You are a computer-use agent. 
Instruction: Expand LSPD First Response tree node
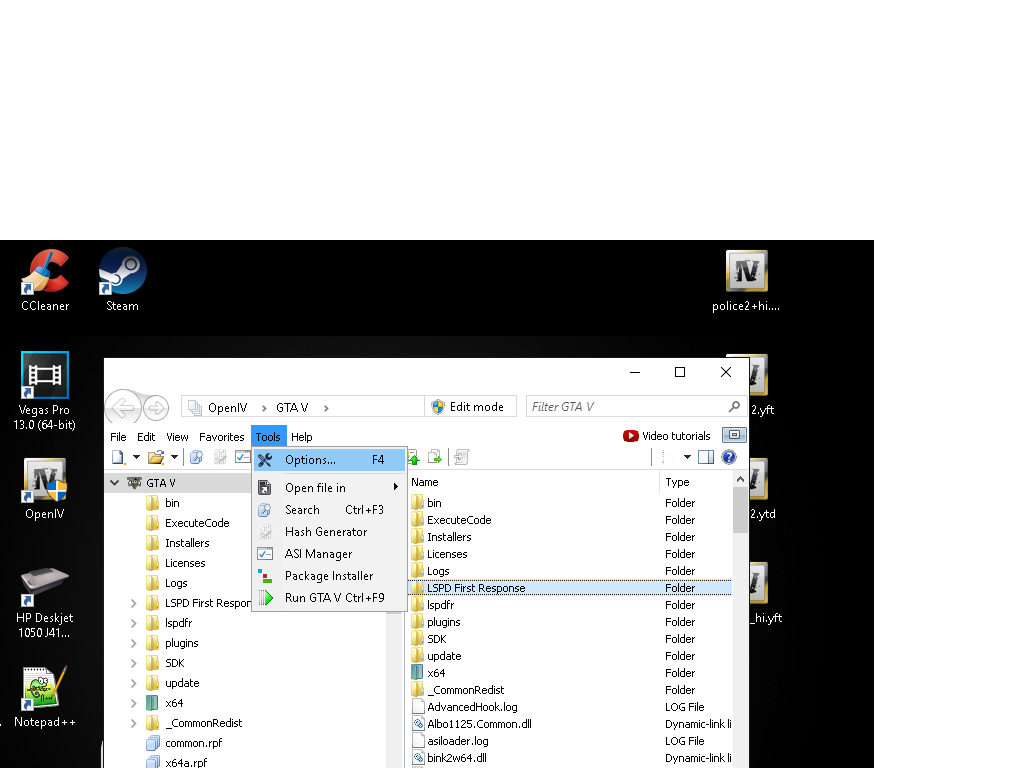[133, 603]
